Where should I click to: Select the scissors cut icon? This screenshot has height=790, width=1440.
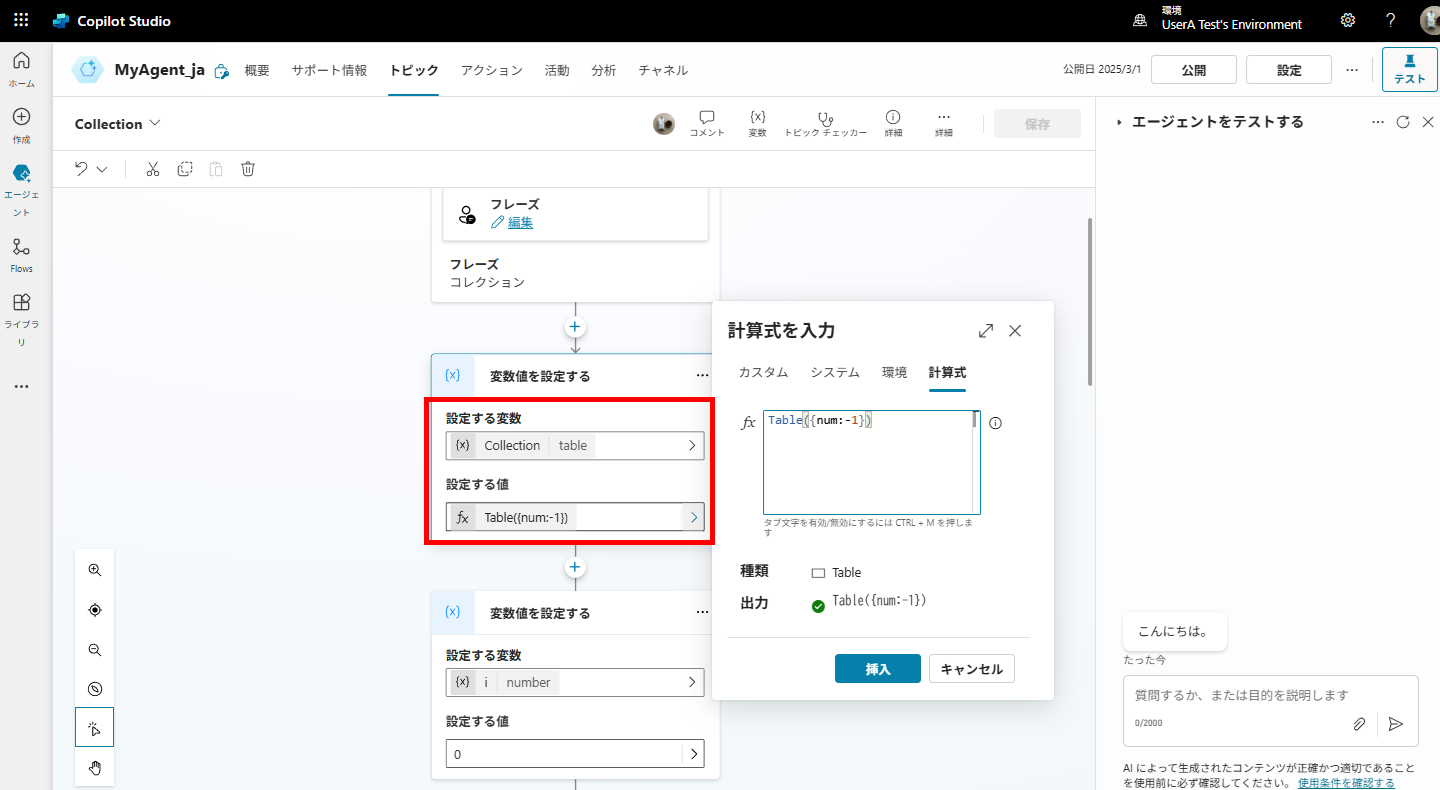pyautogui.click(x=152, y=169)
